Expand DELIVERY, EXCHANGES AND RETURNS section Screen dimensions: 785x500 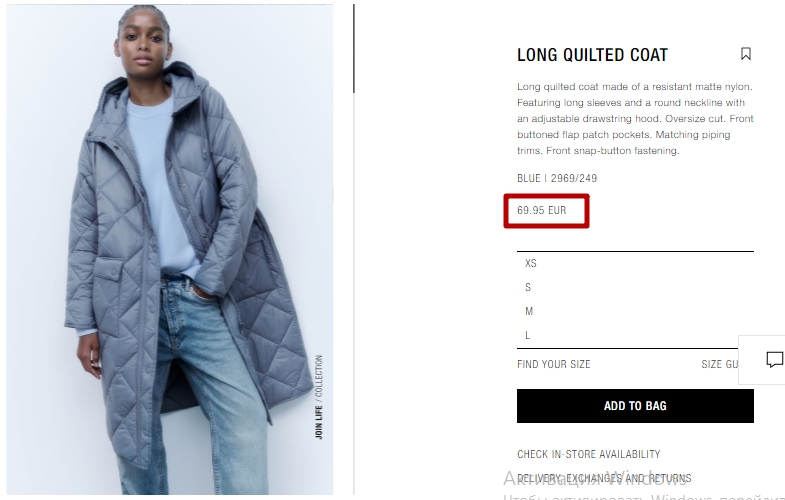604,478
